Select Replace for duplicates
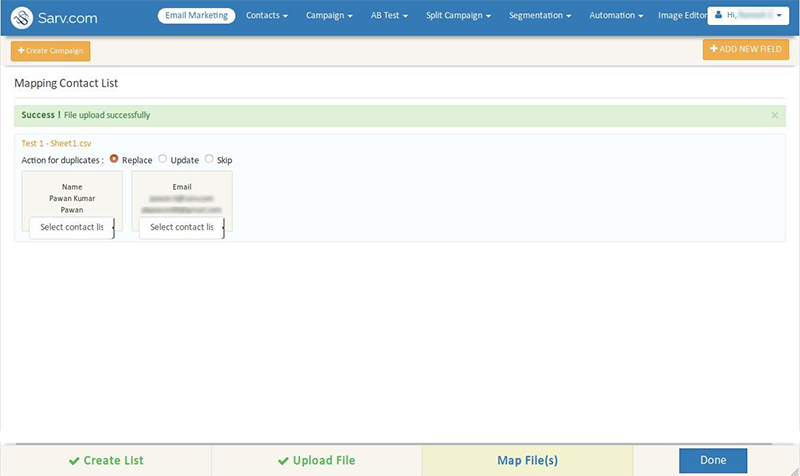This screenshot has width=800, height=476. click(114, 159)
